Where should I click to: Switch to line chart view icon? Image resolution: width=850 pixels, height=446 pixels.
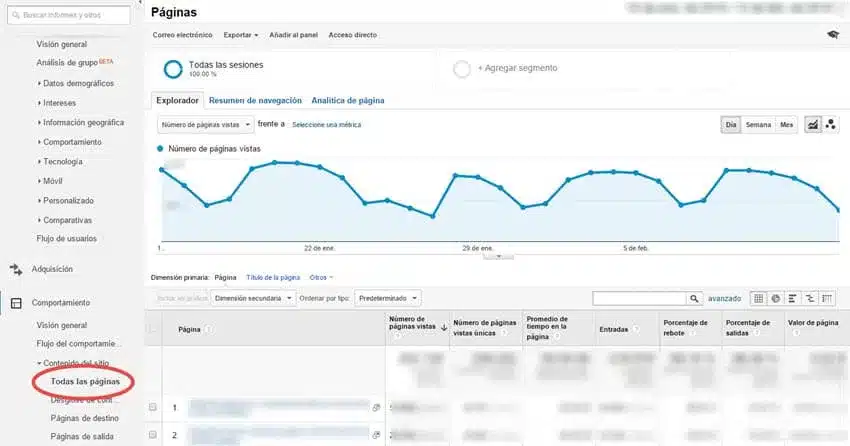tap(813, 125)
